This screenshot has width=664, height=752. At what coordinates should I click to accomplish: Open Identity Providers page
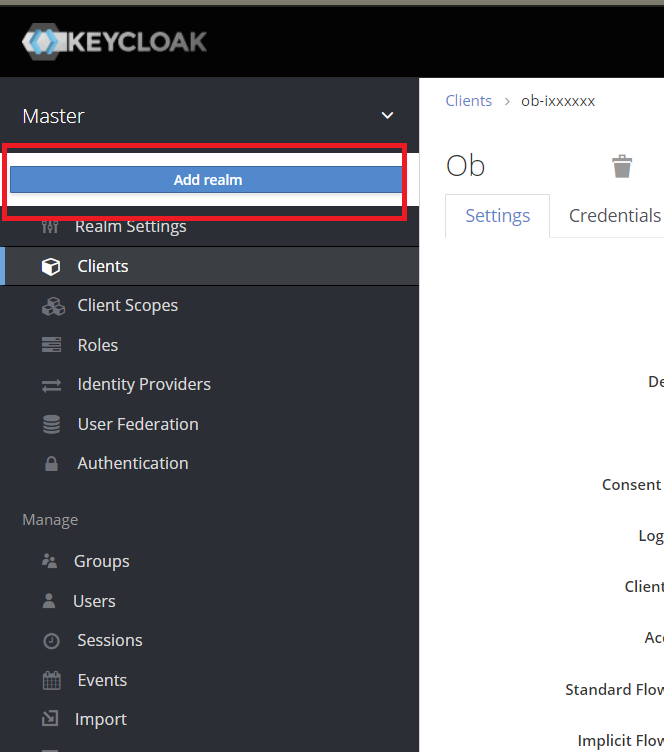coord(144,385)
